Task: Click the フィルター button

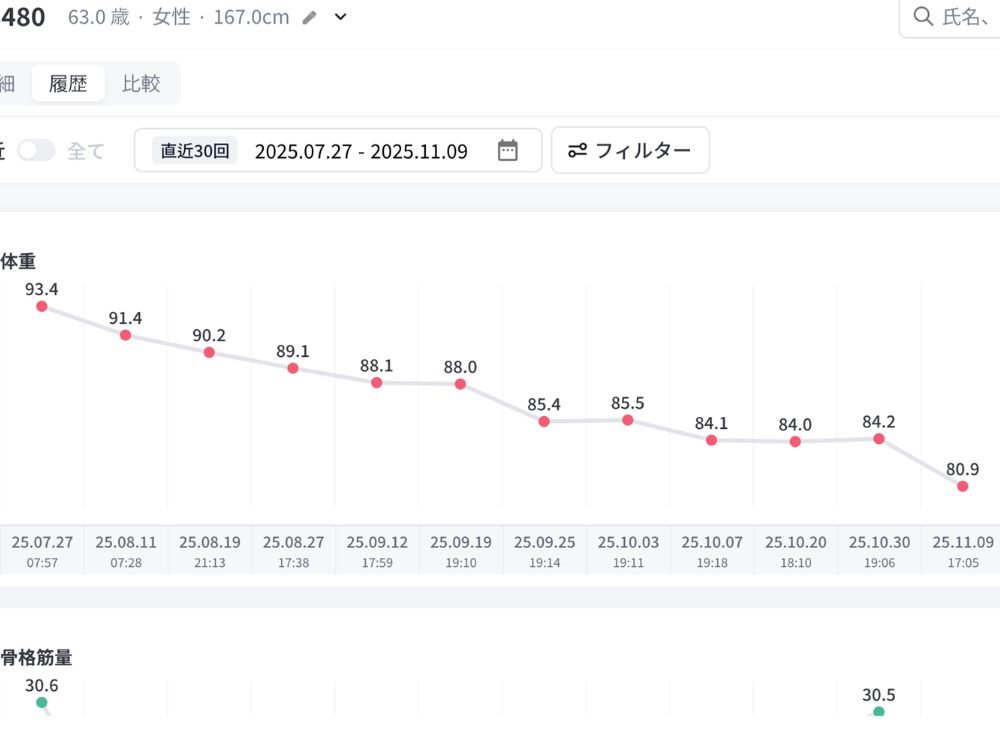Action: 630,150
